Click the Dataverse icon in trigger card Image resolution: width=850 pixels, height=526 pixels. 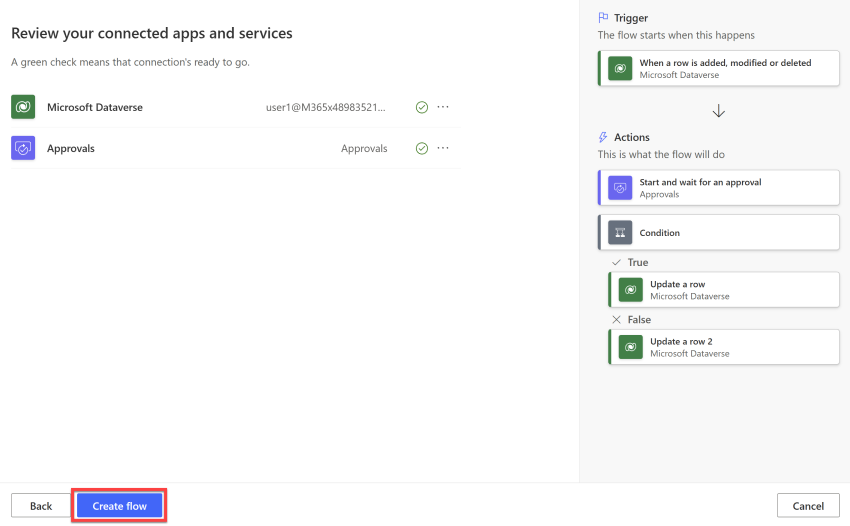[620, 68]
